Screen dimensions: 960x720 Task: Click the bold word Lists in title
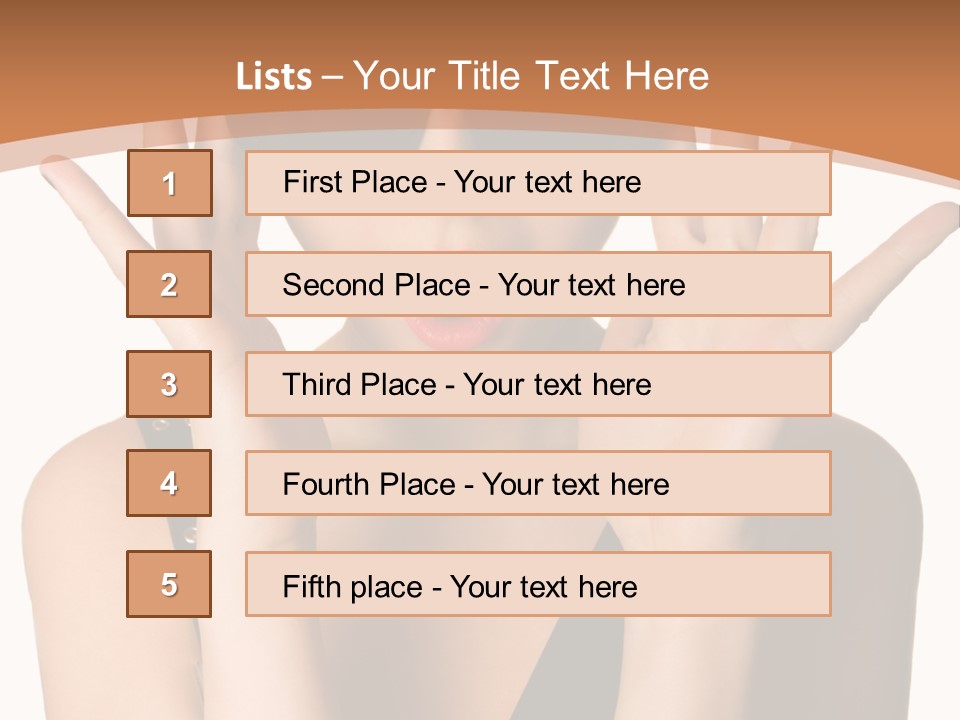coord(274,77)
